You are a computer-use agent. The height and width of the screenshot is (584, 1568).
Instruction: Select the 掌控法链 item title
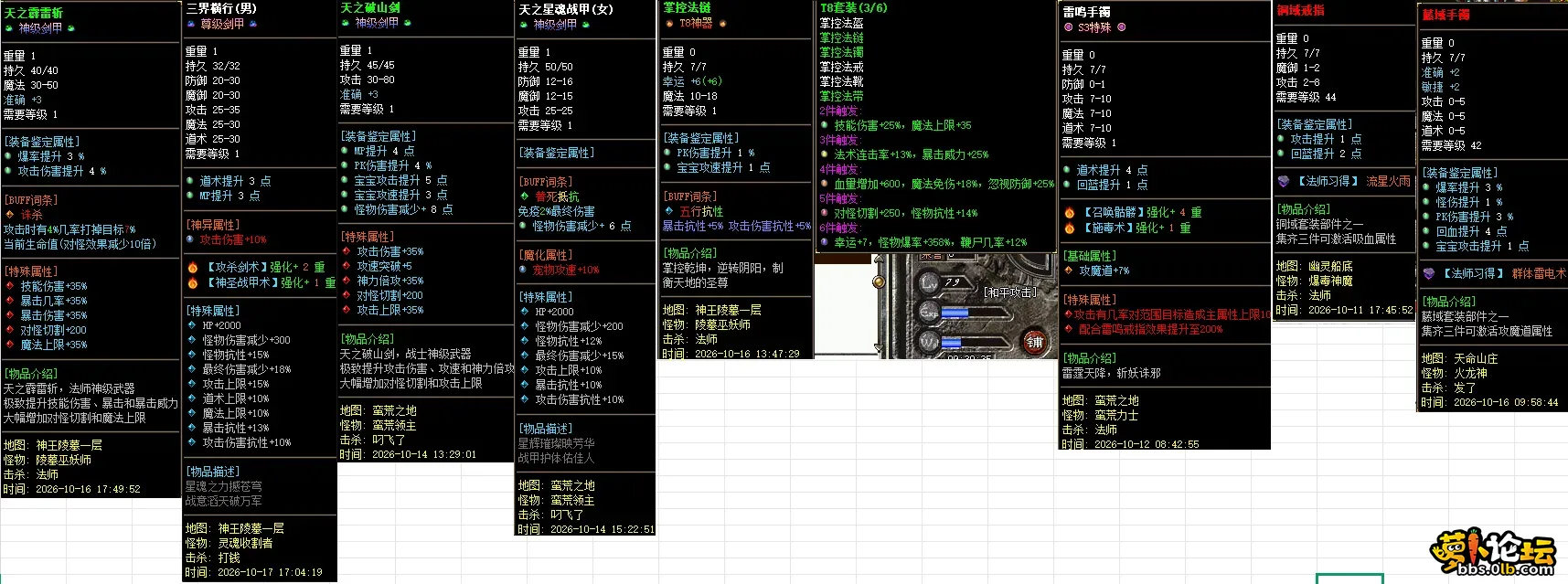click(687, 7)
